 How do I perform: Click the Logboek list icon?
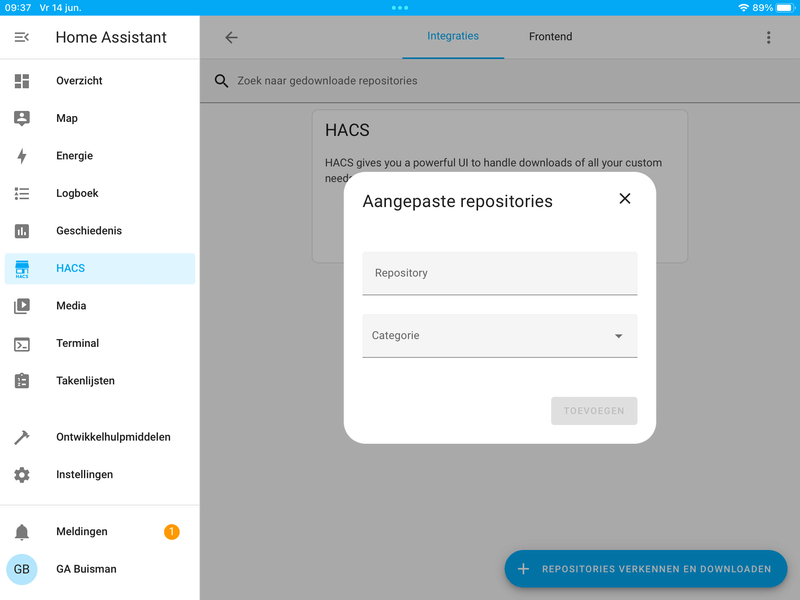(21, 193)
